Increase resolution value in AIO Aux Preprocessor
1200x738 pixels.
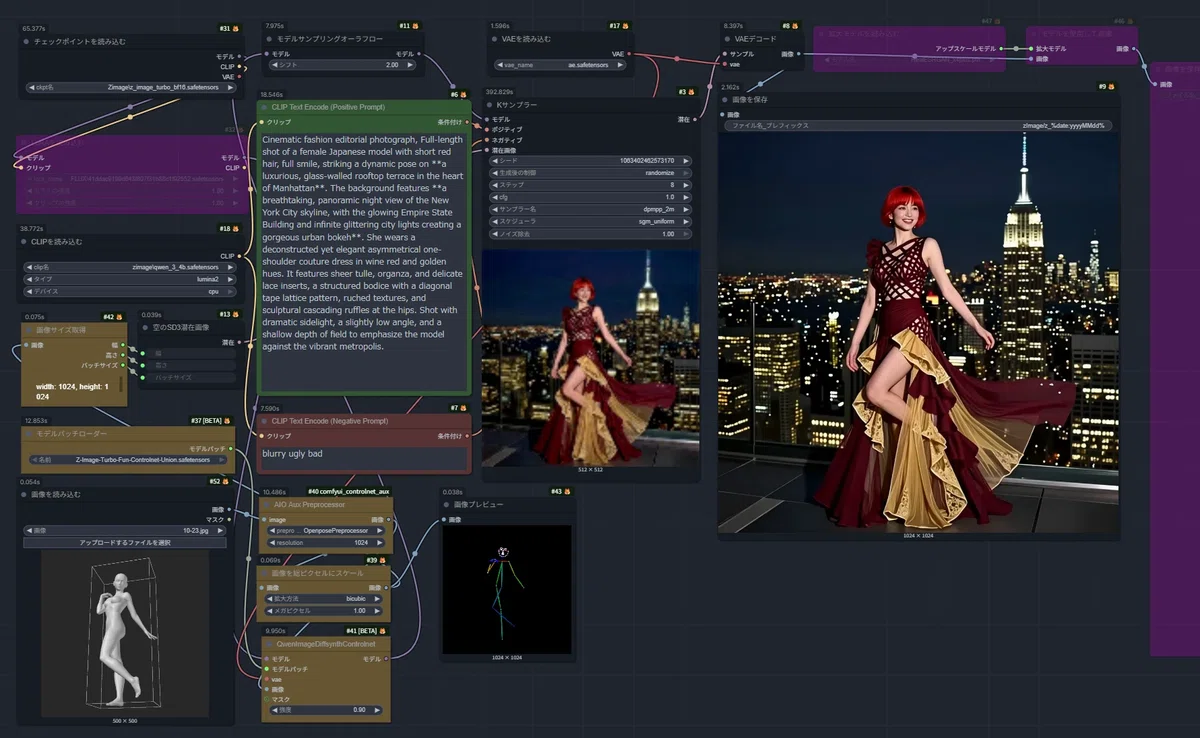click(x=382, y=543)
